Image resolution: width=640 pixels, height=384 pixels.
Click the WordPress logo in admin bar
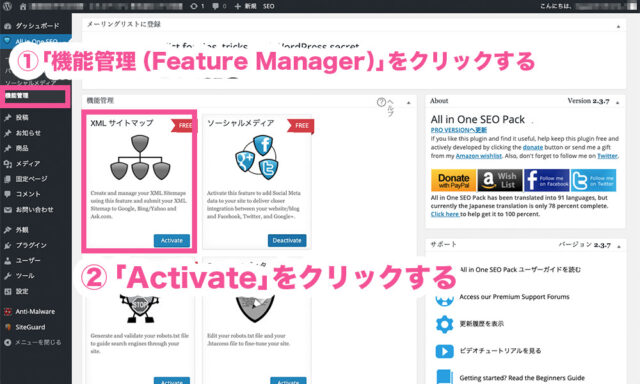7,6
